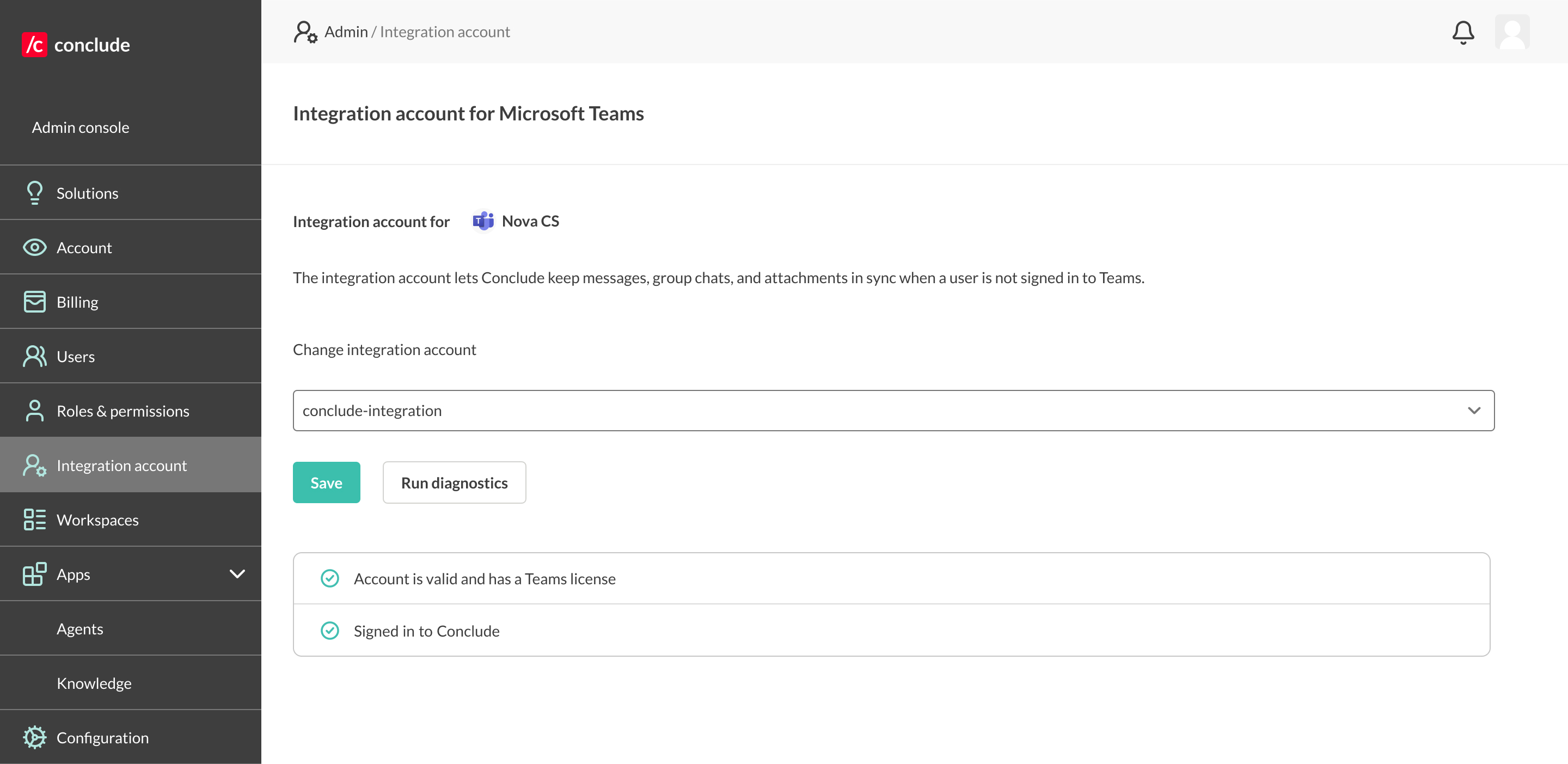Open Roles & permissions page
This screenshot has height=764, width=1568.
(x=130, y=411)
